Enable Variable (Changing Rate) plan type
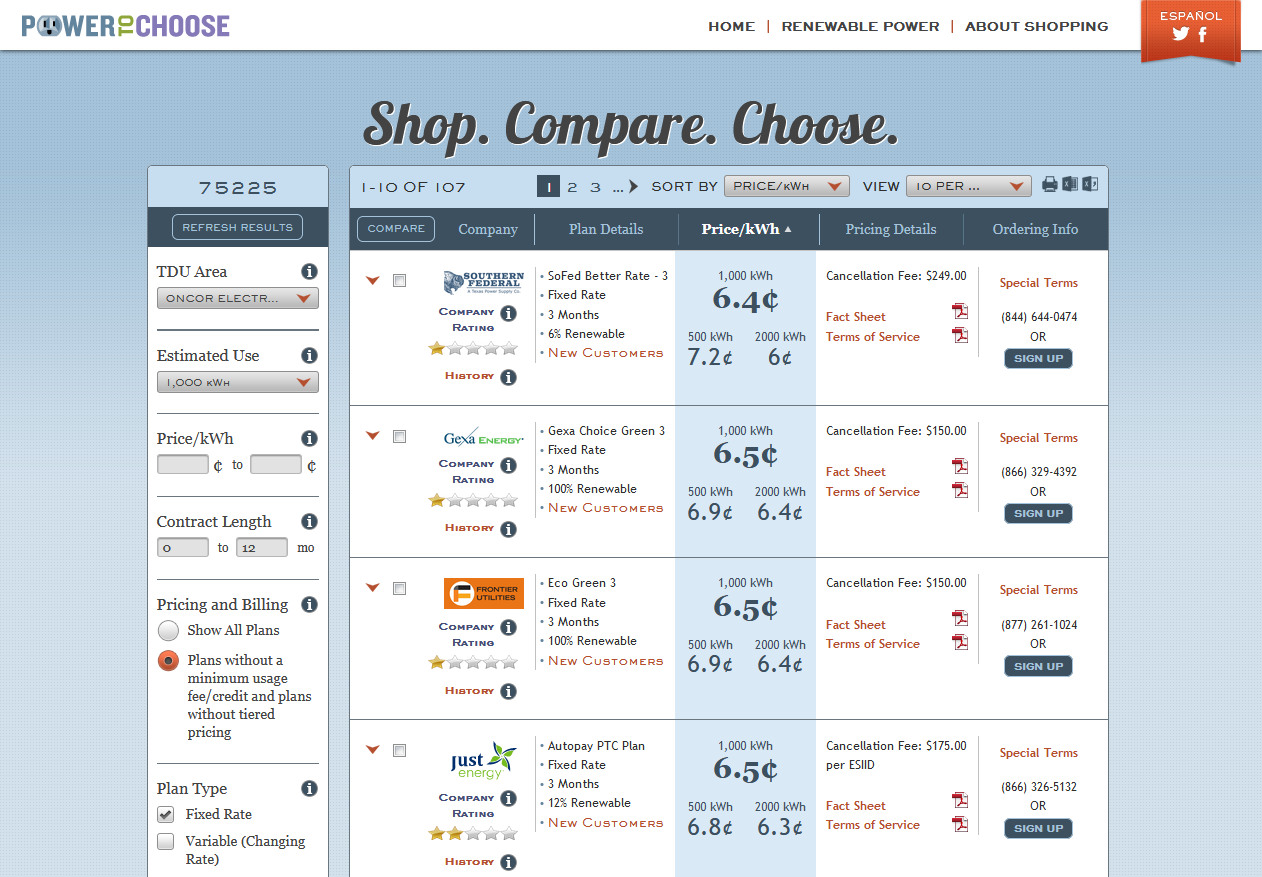Viewport: 1262px width, 877px height. (166, 842)
